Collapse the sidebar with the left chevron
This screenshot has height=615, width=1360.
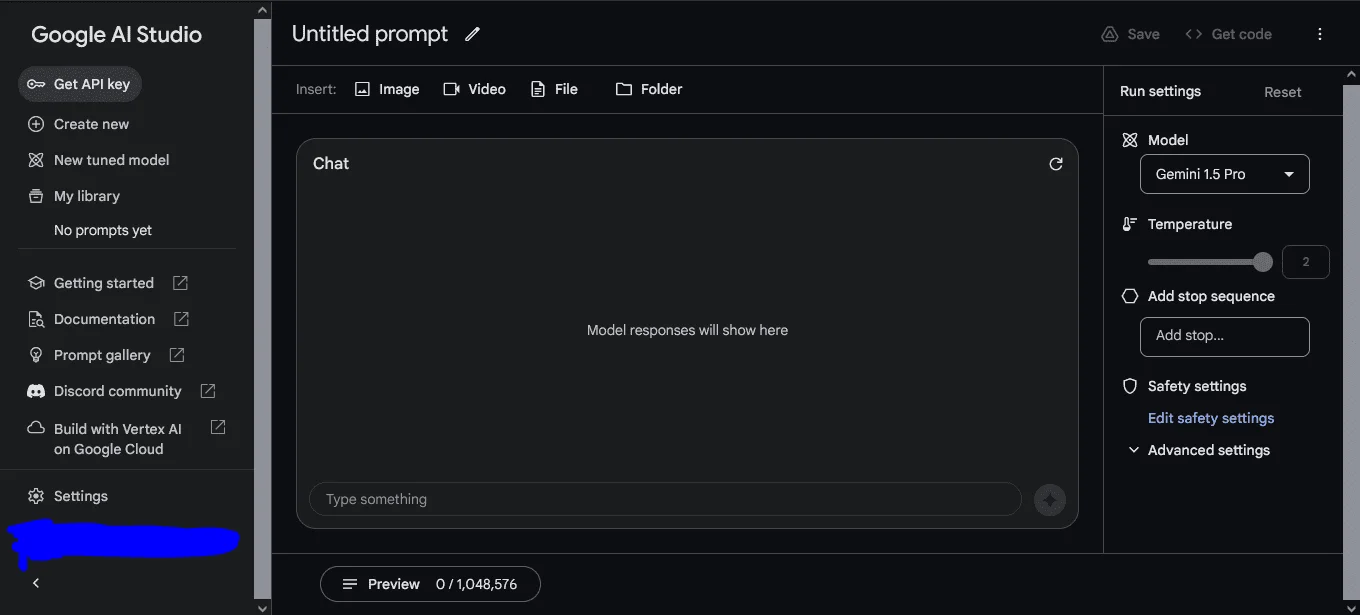point(36,583)
